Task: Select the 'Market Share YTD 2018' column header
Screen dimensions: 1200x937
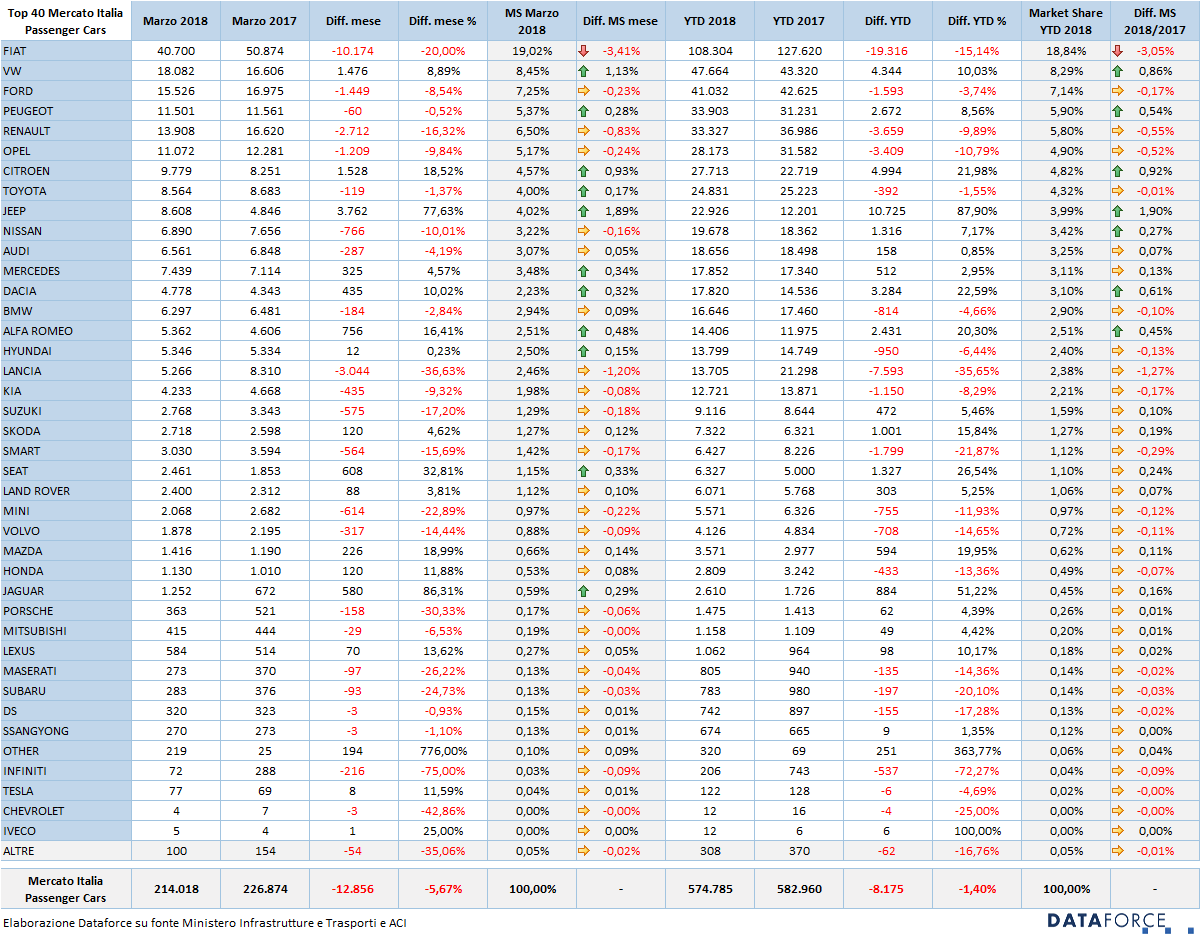Action: [x=1066, y=21]
